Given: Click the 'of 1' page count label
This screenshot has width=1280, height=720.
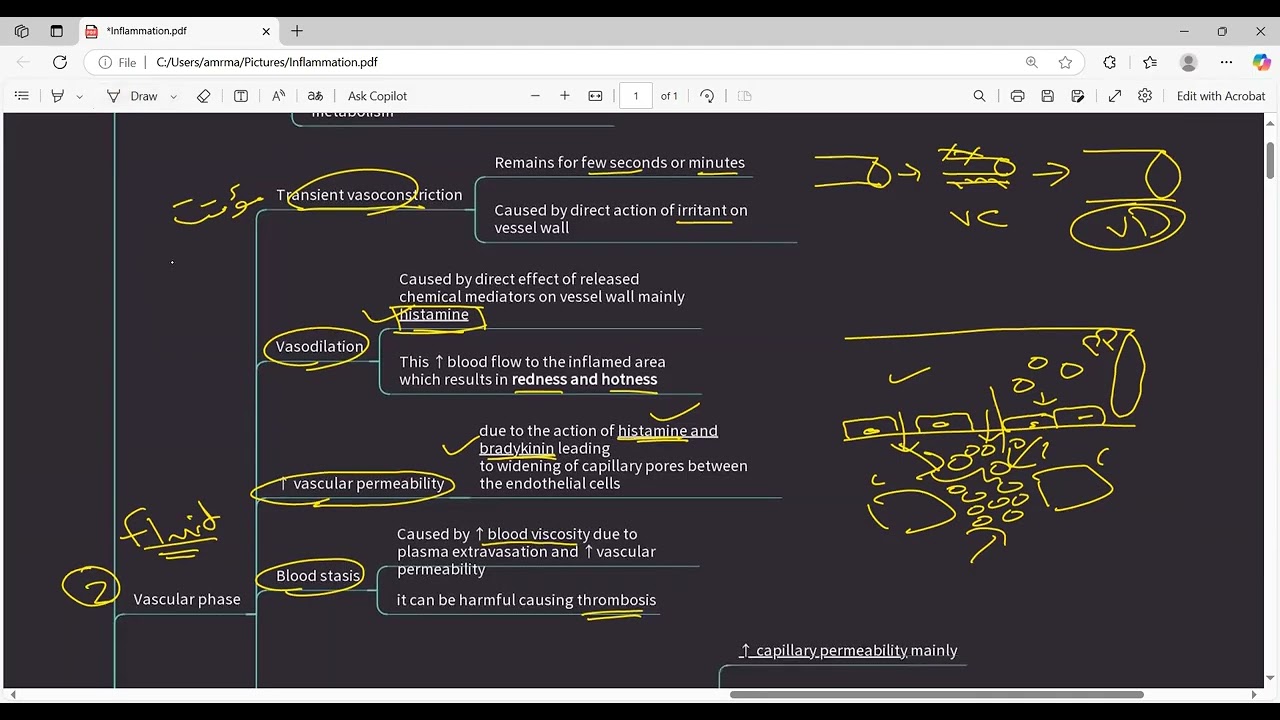Looking at the screenshot, I should [x=669, y=96].
